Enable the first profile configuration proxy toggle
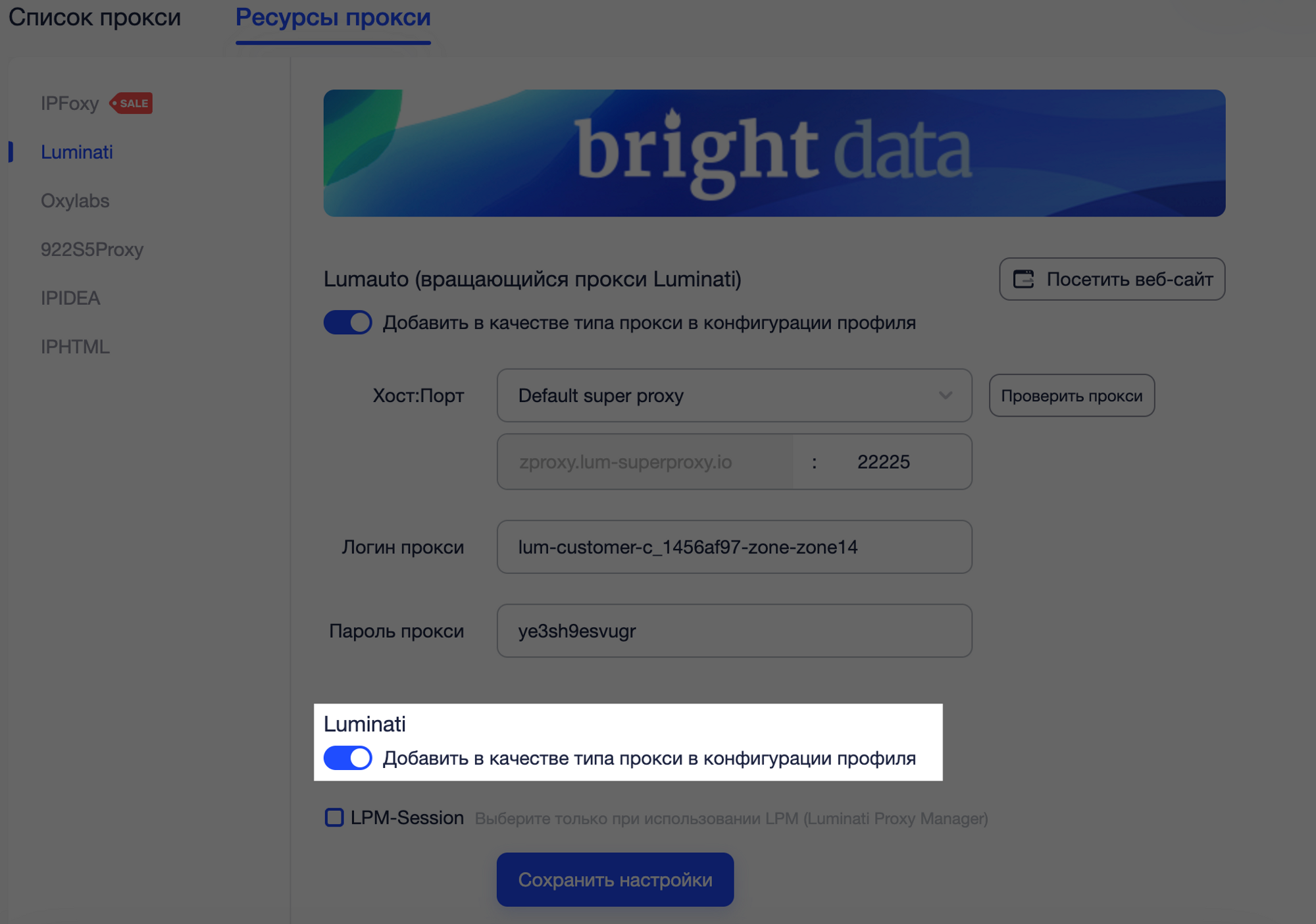 pos(347,323)
